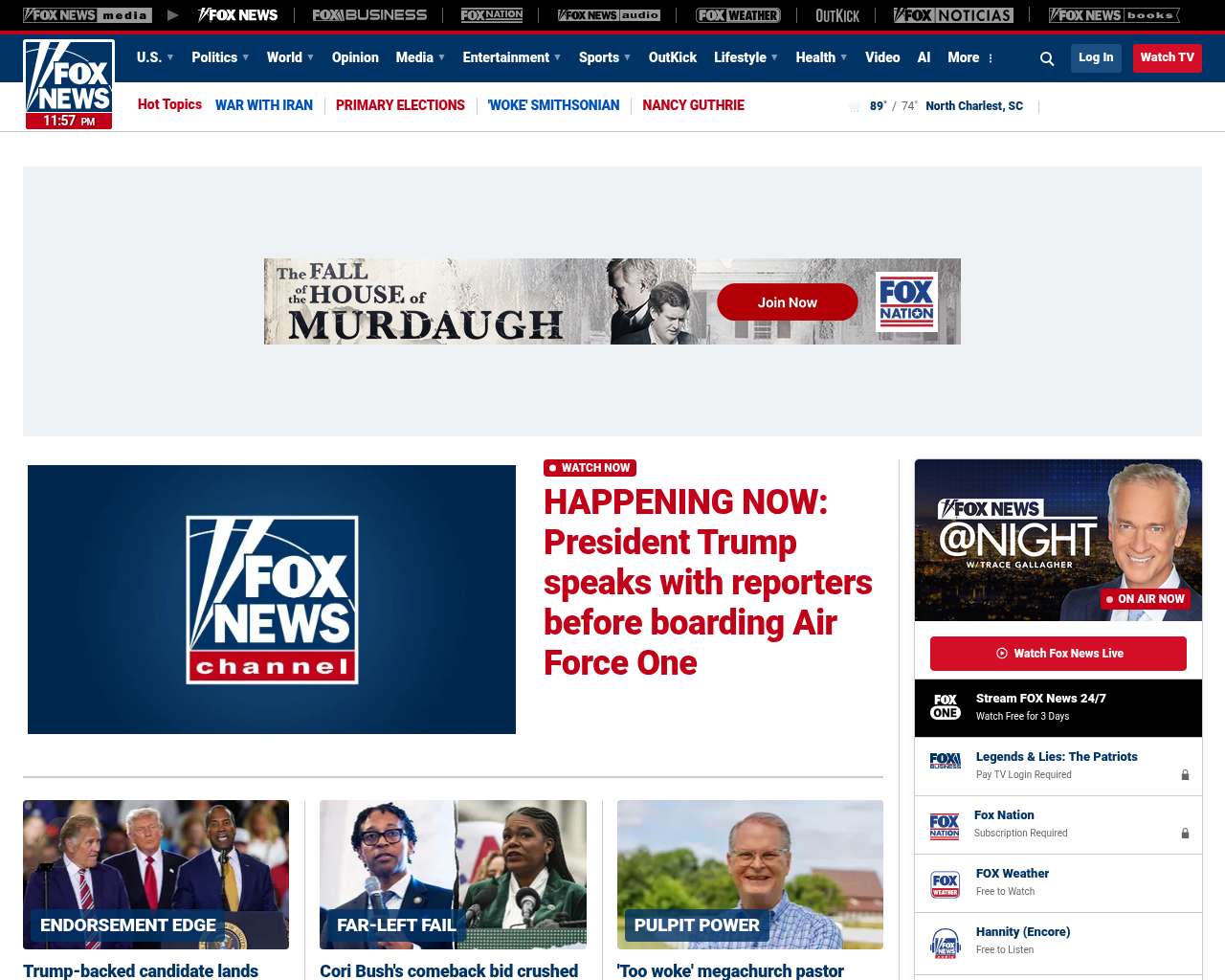Image resolution: width=1225 pixels, height=980 pixels.
Task: Click the Fox News logo in header
Action: coord(69,84)
